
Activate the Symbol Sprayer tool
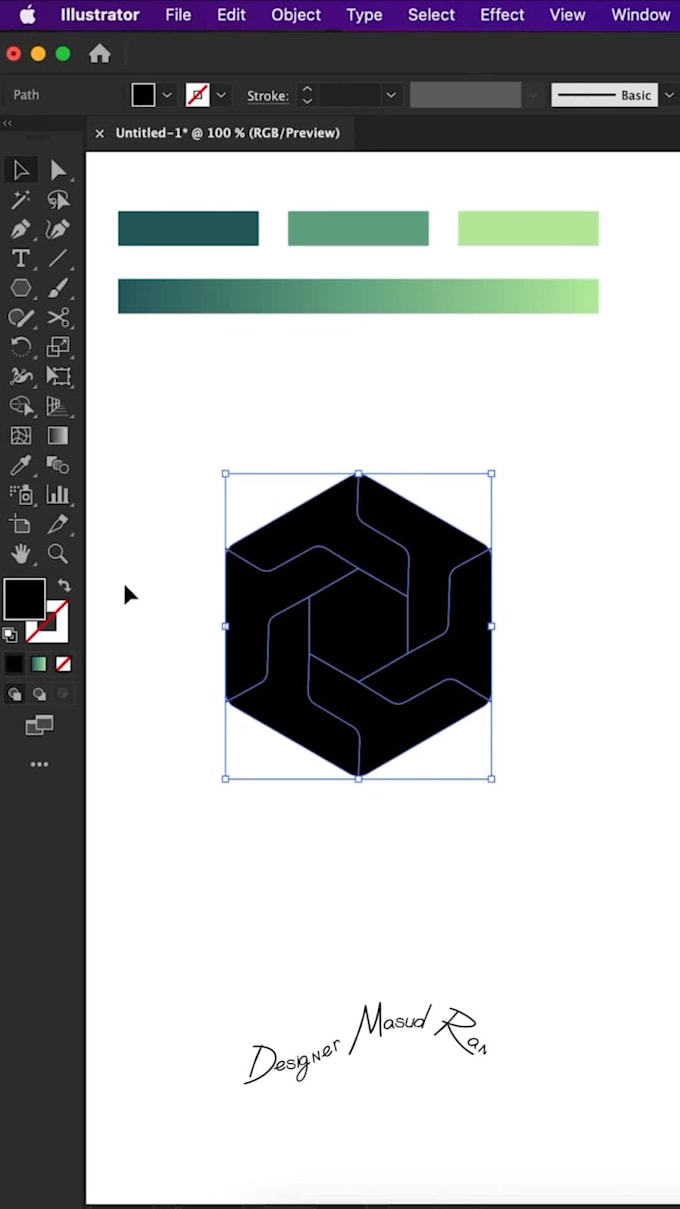21,494
